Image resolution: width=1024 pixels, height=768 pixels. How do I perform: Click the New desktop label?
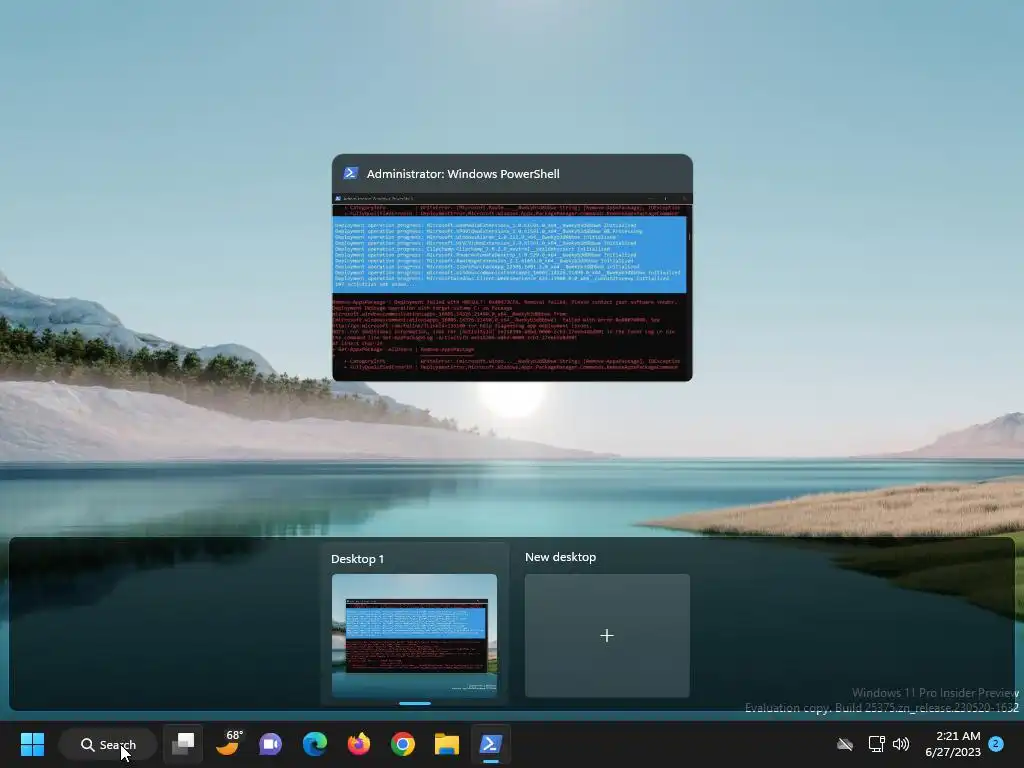click(560, 557)
